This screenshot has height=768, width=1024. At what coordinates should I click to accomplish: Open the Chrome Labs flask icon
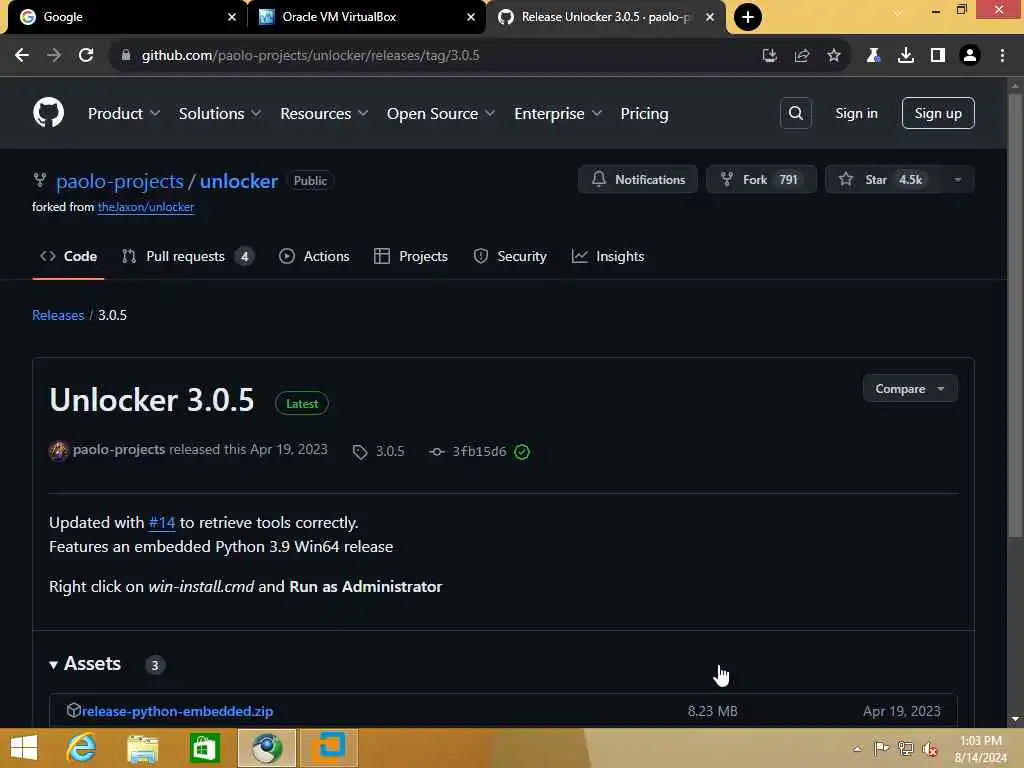pyautogui.click(x=873, y=56)
